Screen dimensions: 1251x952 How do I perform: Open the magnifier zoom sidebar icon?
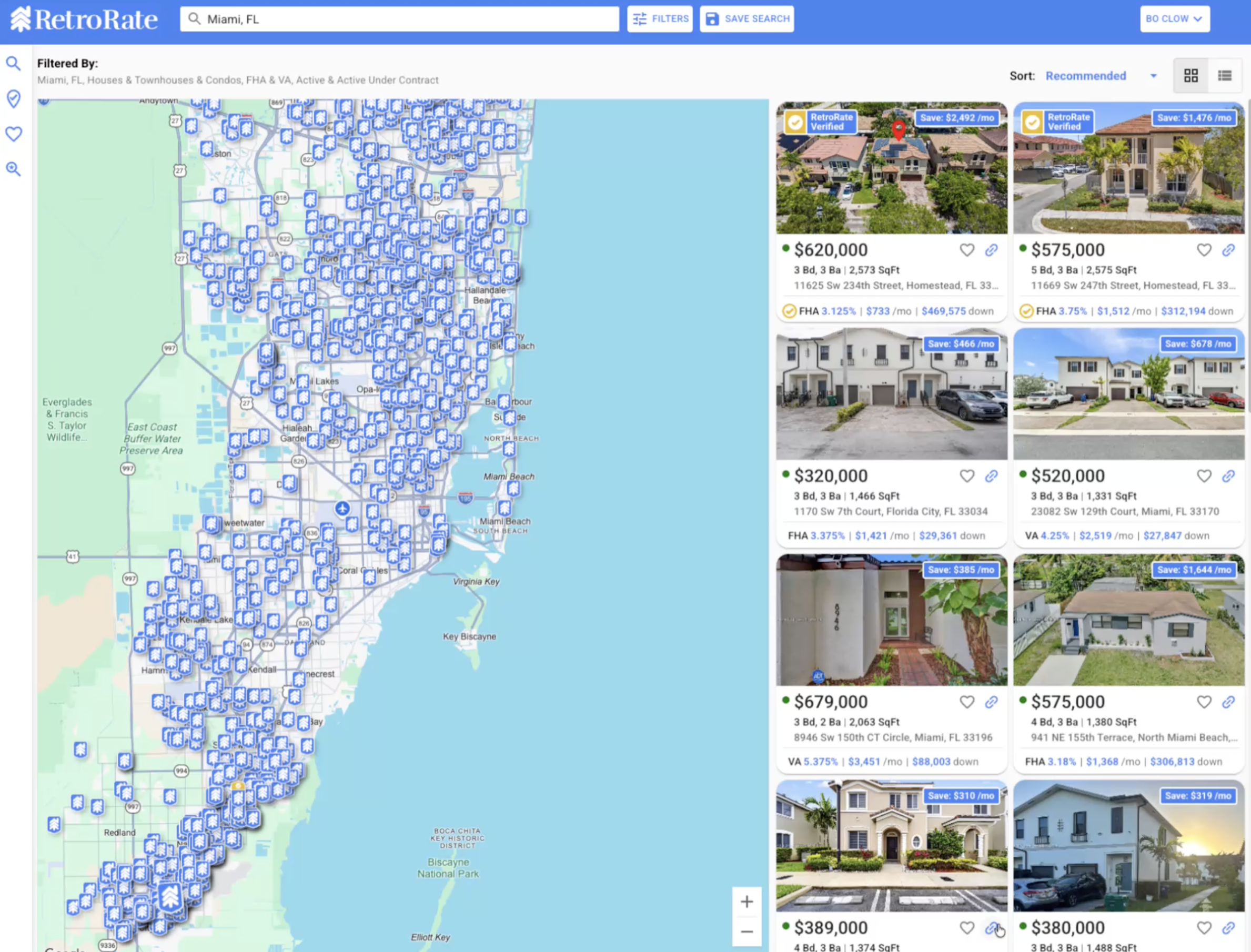click(14, 169)
